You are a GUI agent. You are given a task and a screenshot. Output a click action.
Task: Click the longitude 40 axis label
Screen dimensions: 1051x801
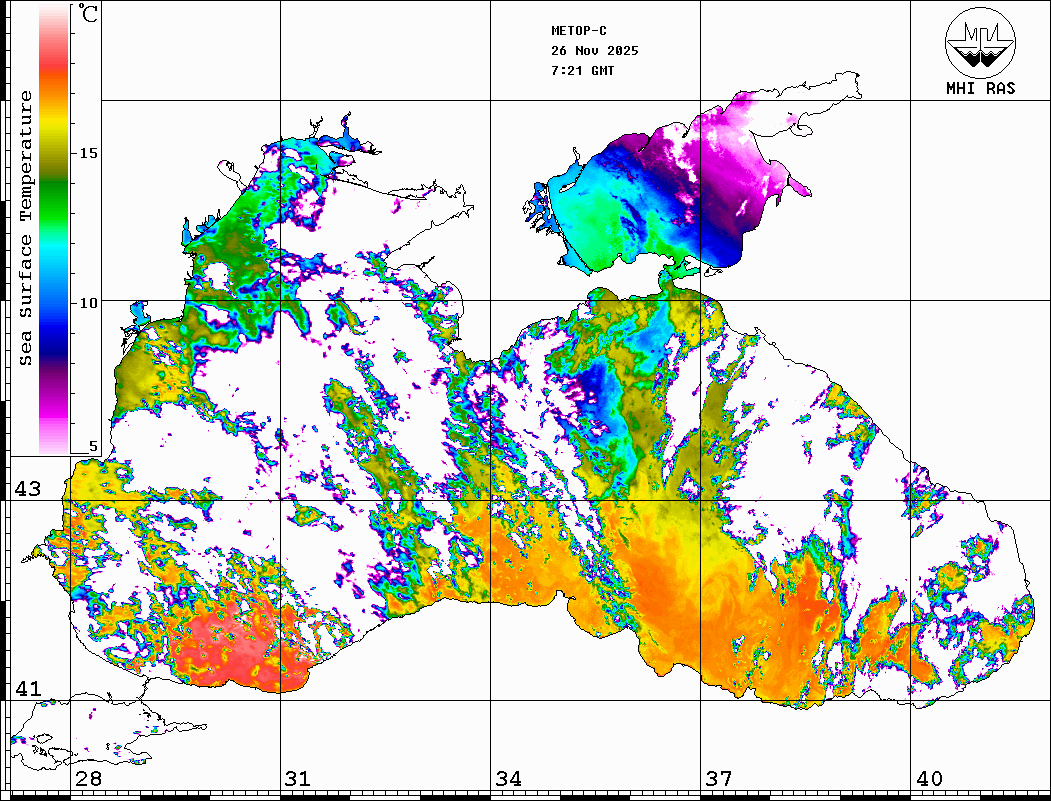(x=928, y=779)
